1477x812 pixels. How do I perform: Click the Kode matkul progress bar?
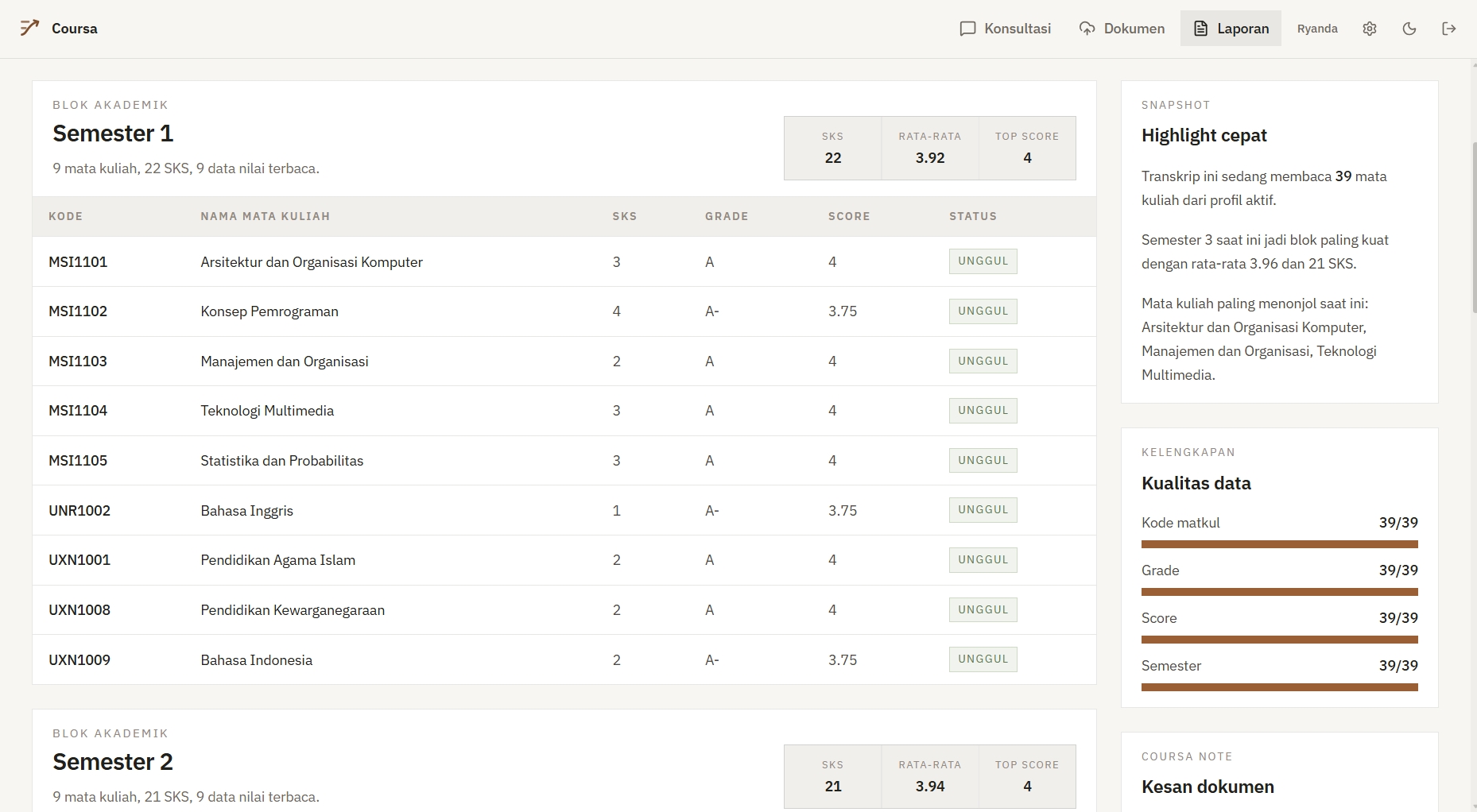pos(1280,544)
